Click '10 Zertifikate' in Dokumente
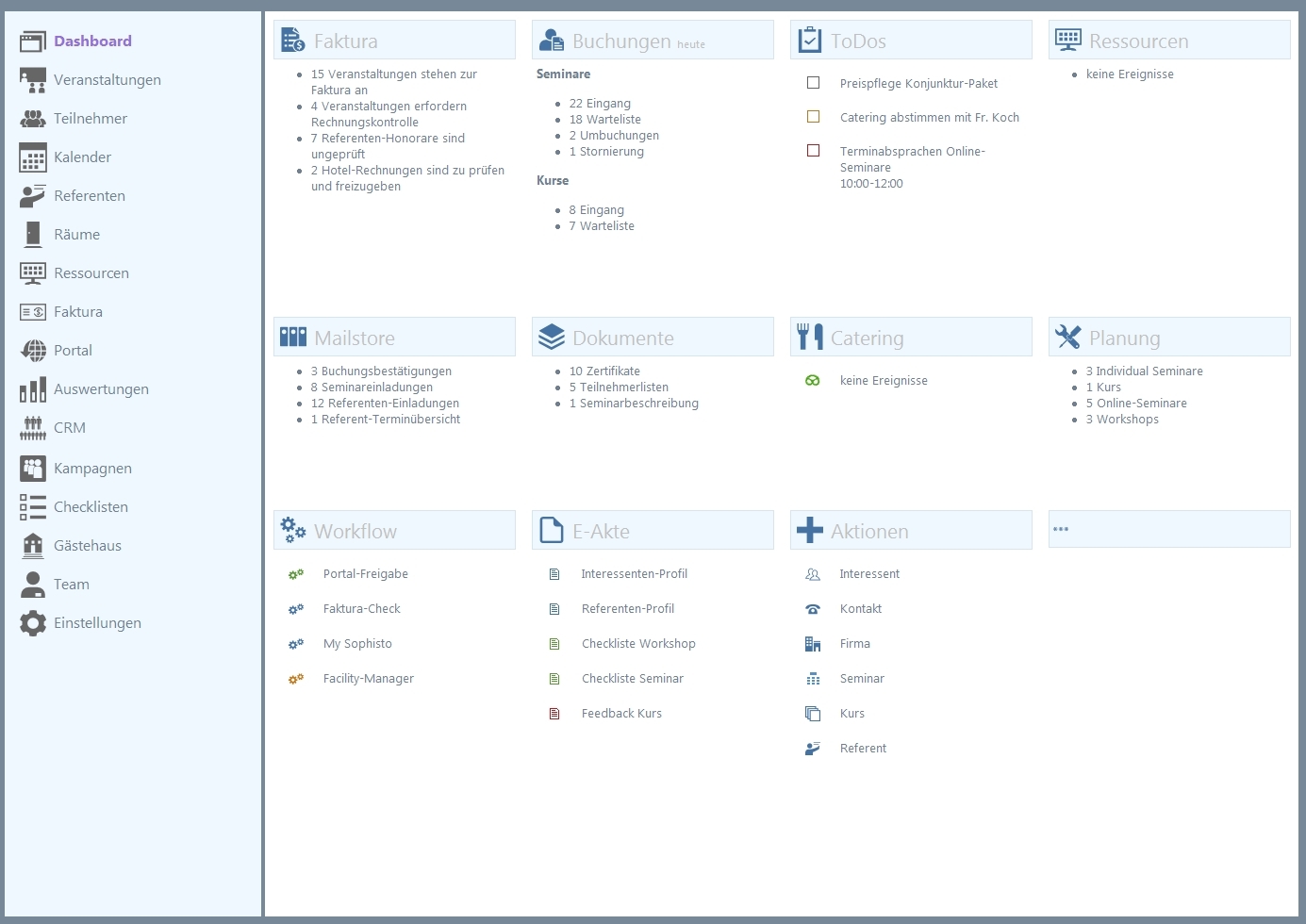 (604, 371)
